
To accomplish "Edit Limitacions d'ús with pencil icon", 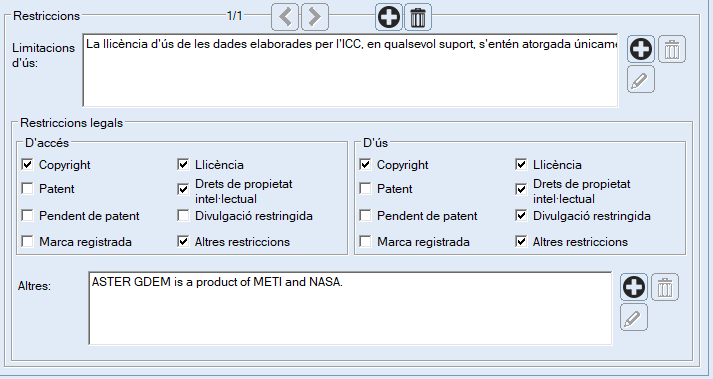I will [641, 79].
